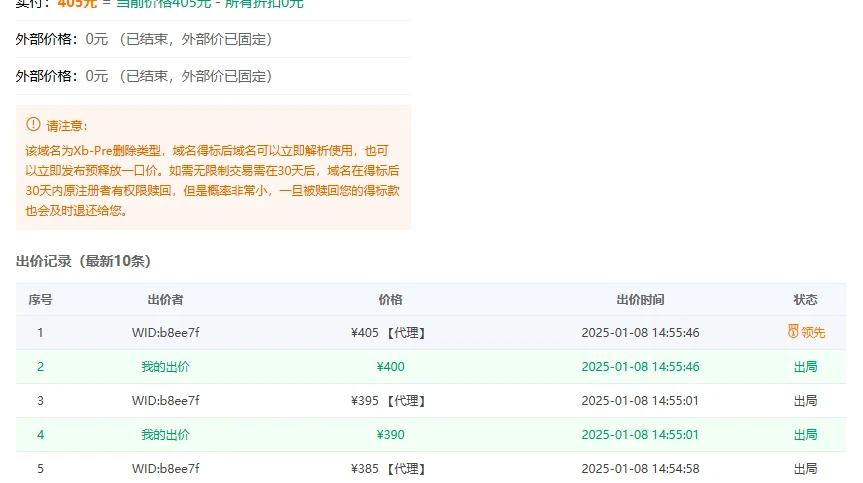The image size is (863, 483).
Task: Click the ¥390 price in row 4
Action: click(x=390, y=434)
